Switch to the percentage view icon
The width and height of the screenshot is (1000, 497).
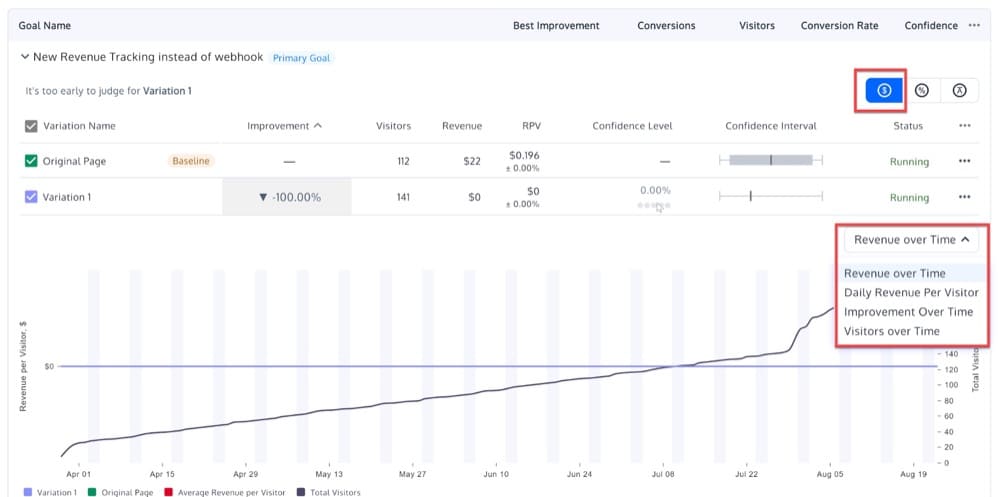[x=922, y=90]
